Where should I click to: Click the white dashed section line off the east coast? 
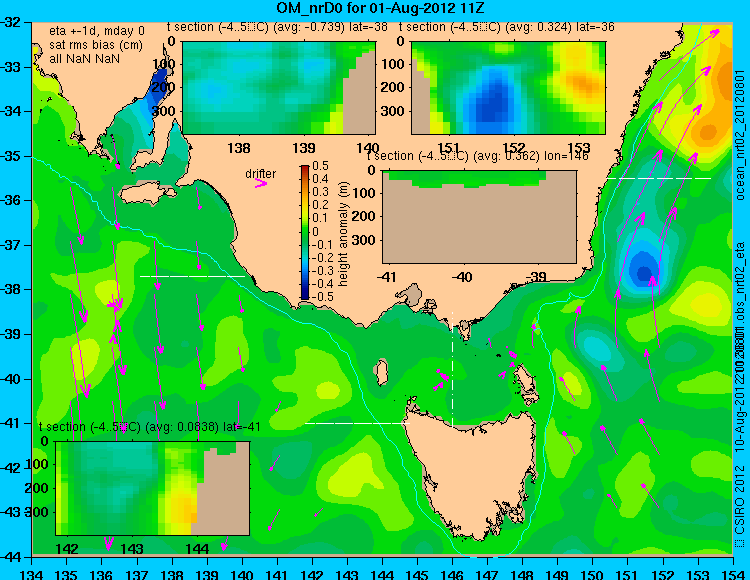click(659, 178)
